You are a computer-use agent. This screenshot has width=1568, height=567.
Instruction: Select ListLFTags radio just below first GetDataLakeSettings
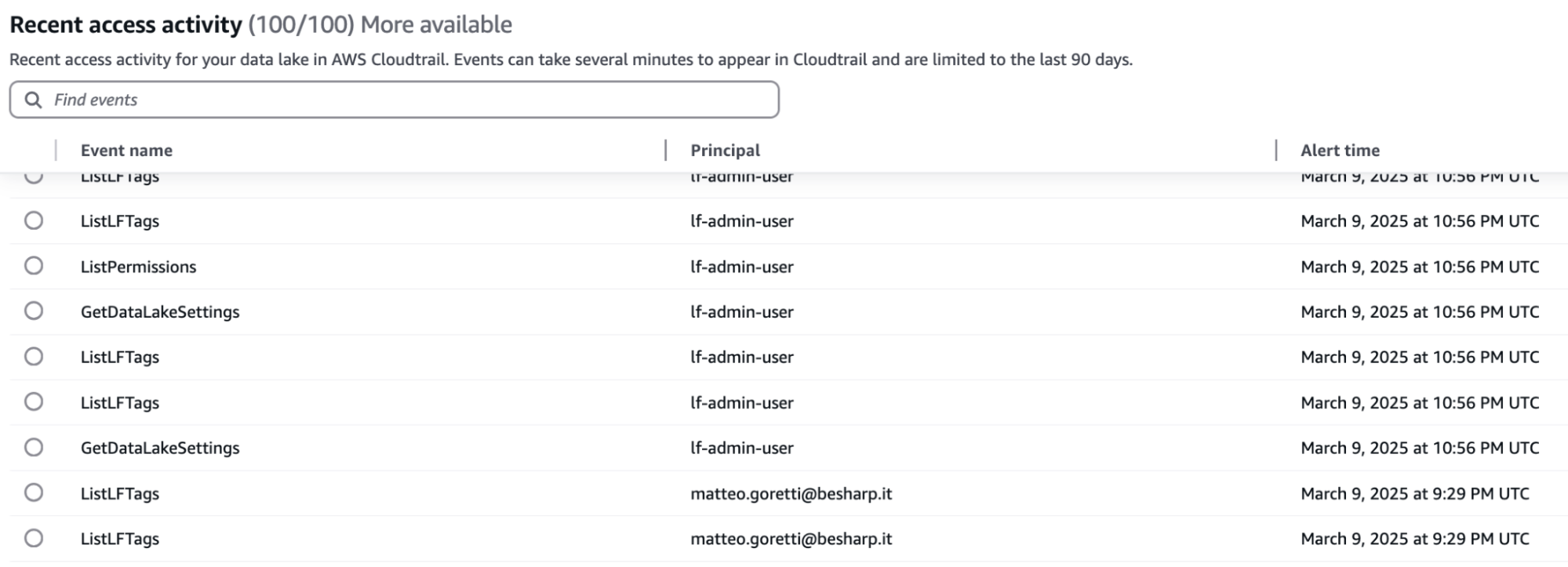[x=34, y=357]
